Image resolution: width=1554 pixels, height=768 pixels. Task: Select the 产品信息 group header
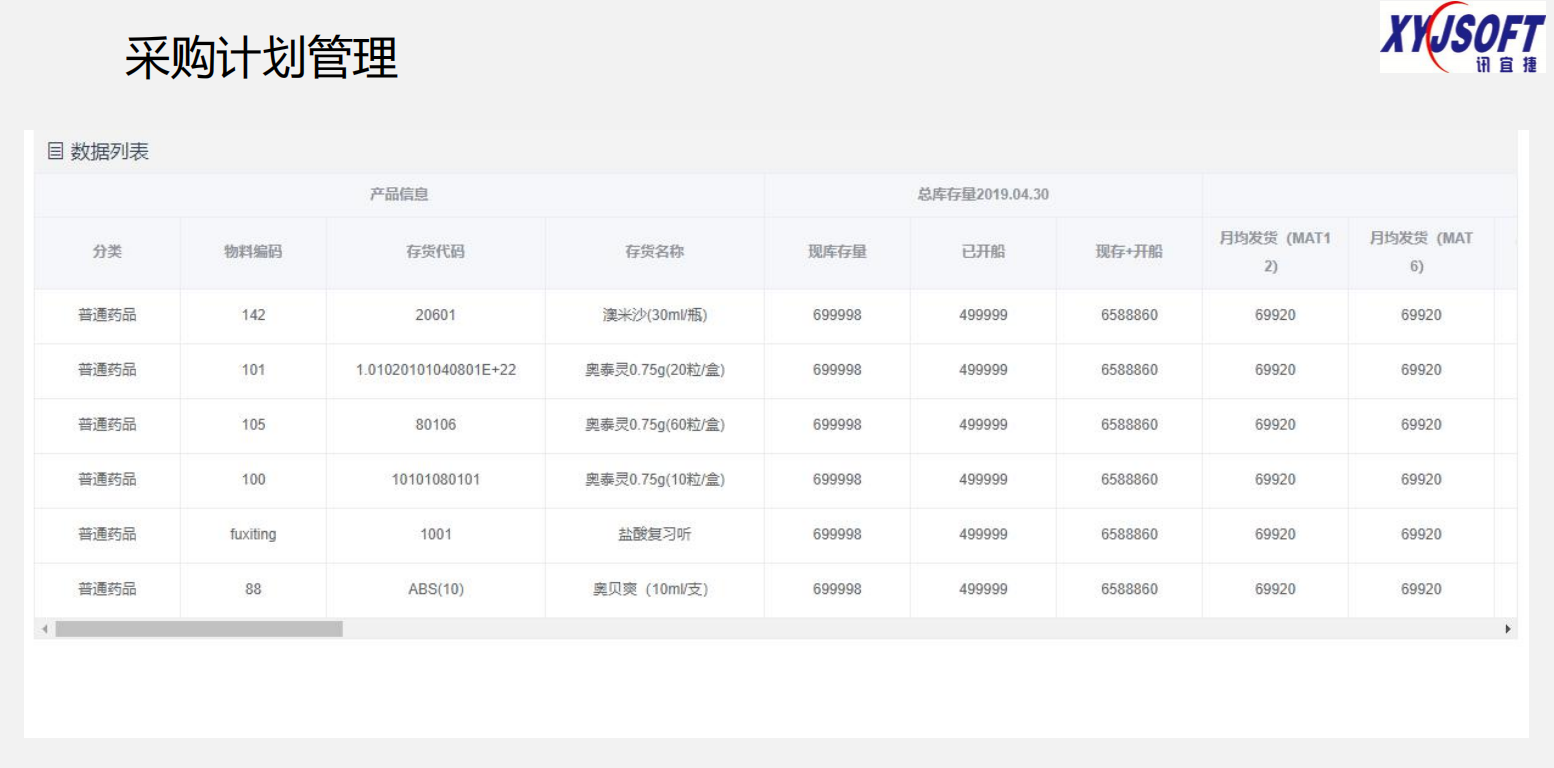399,195
